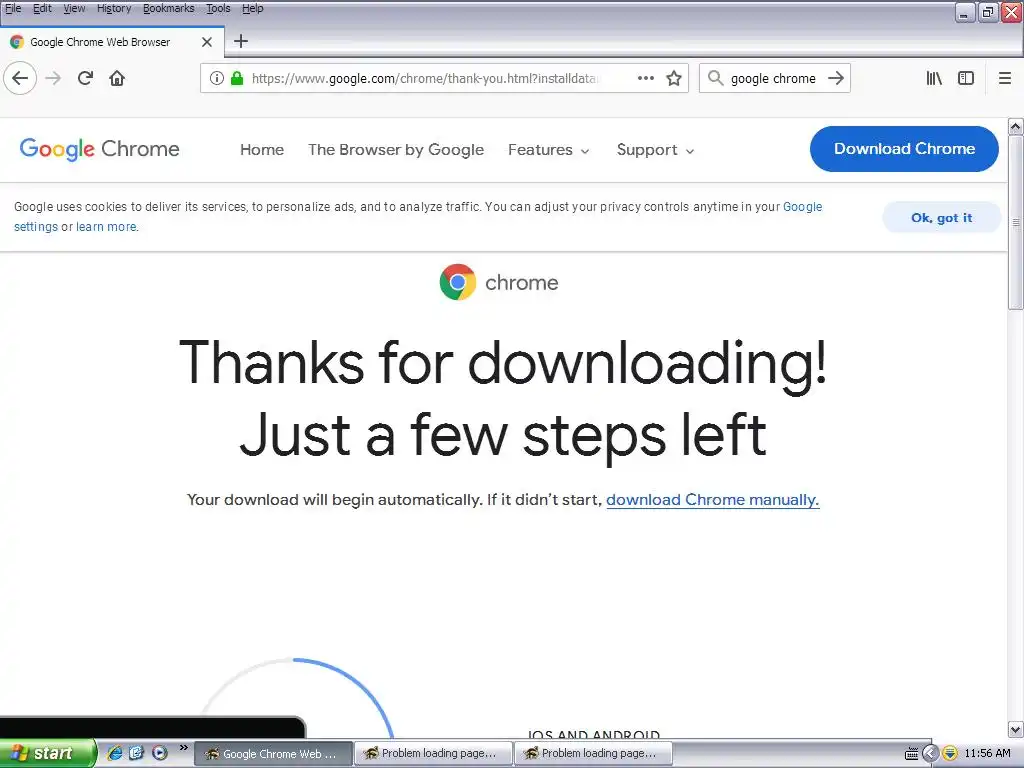Viewport: 1024px width, 768px height.
Task: Click the vertical scrollbar thumb
Action: click(1016, 222)
